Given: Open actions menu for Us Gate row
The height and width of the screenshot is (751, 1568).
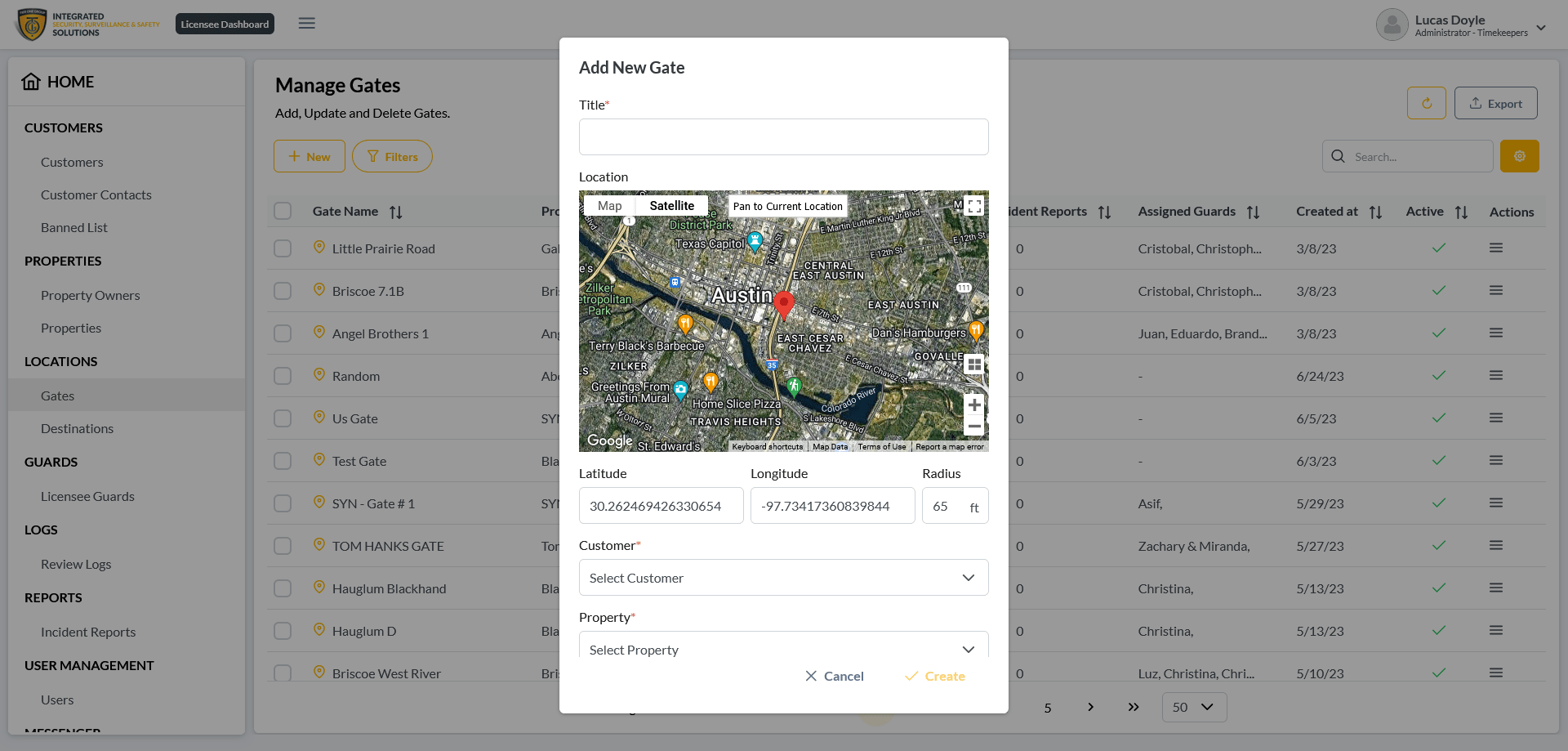Looking at the screenshot, I should tap(1496, 418).
